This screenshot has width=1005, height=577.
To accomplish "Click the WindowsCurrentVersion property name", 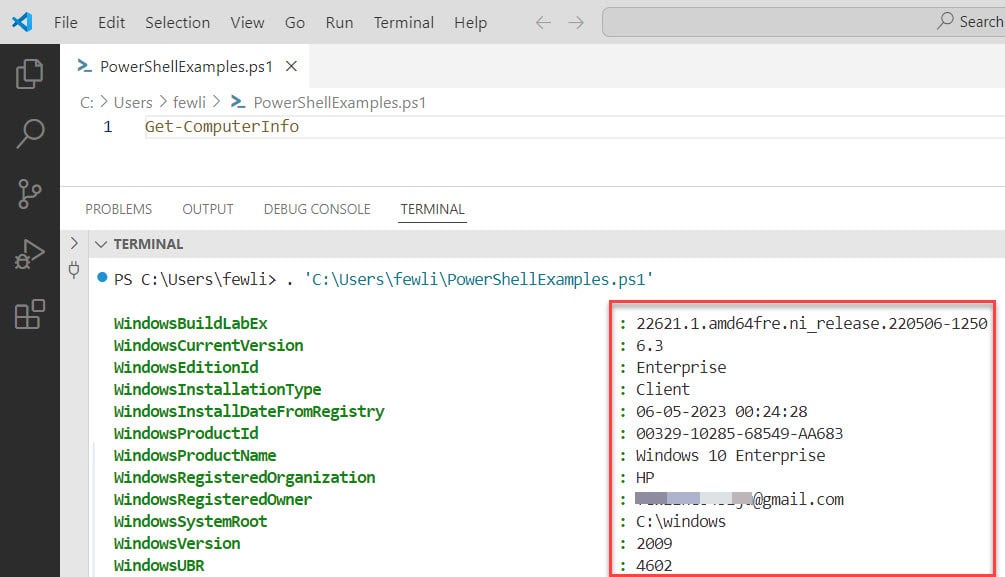I will pyautogui.click(x=208, y=346).
